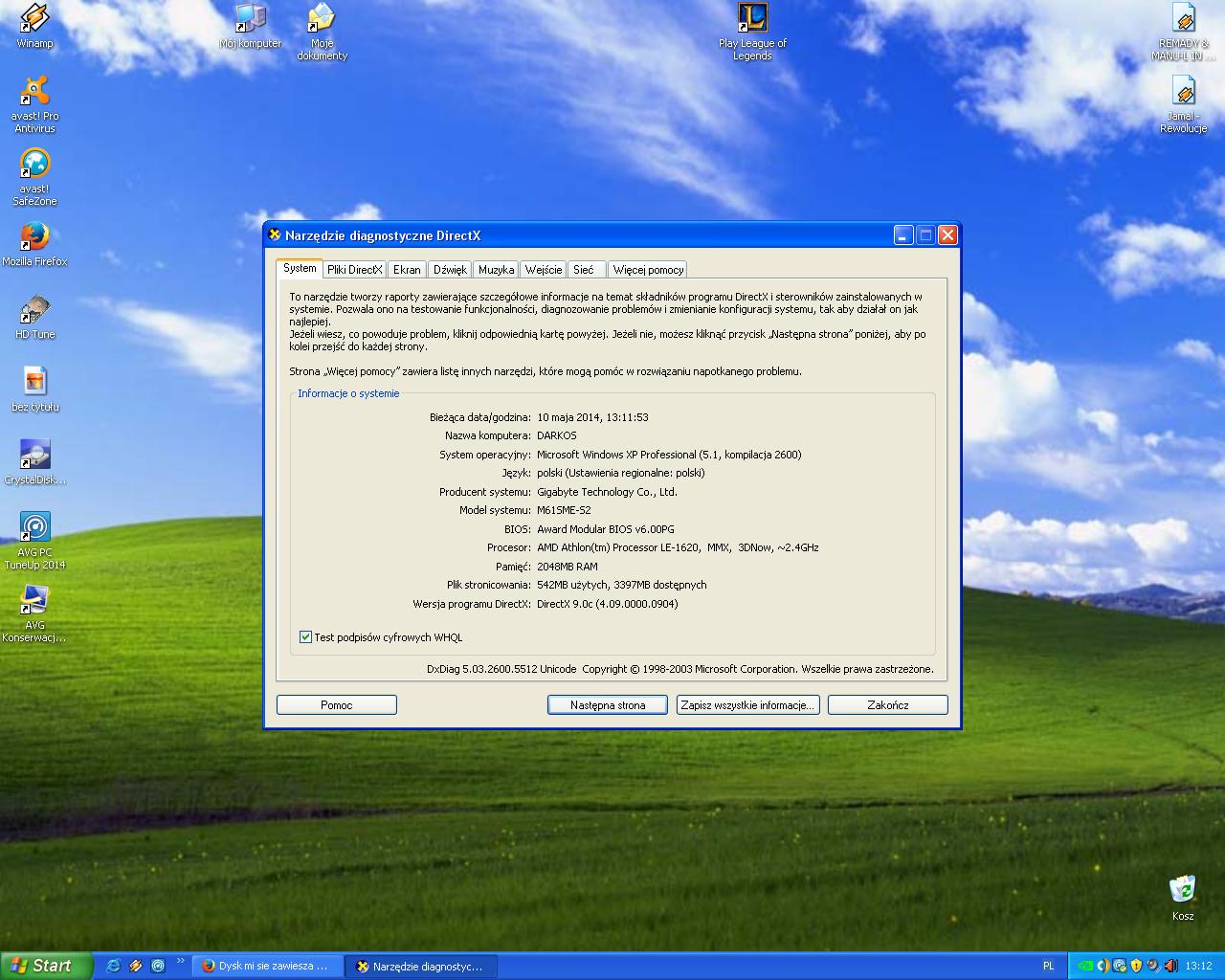This screenshot has width=1225, height=980.
Task: Open Mój komputer desktop icon
Action: point(250,26)
